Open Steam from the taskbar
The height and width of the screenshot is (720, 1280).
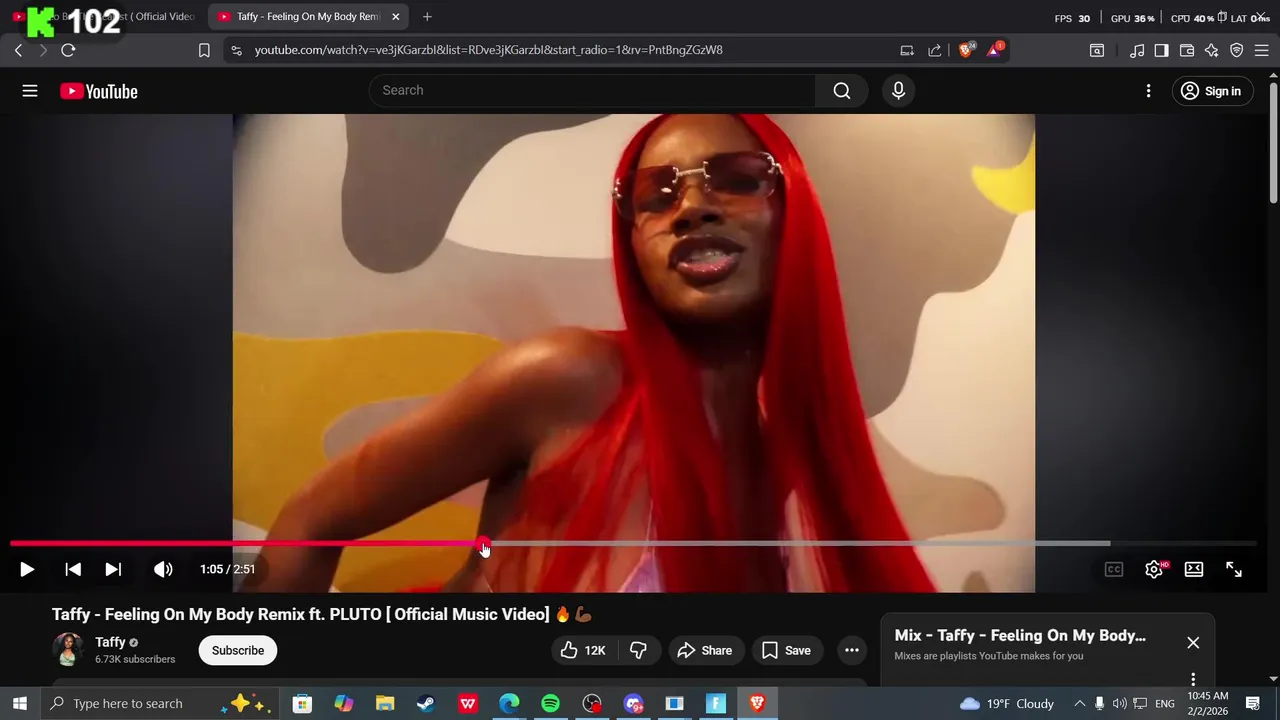(x=426, y=703)
